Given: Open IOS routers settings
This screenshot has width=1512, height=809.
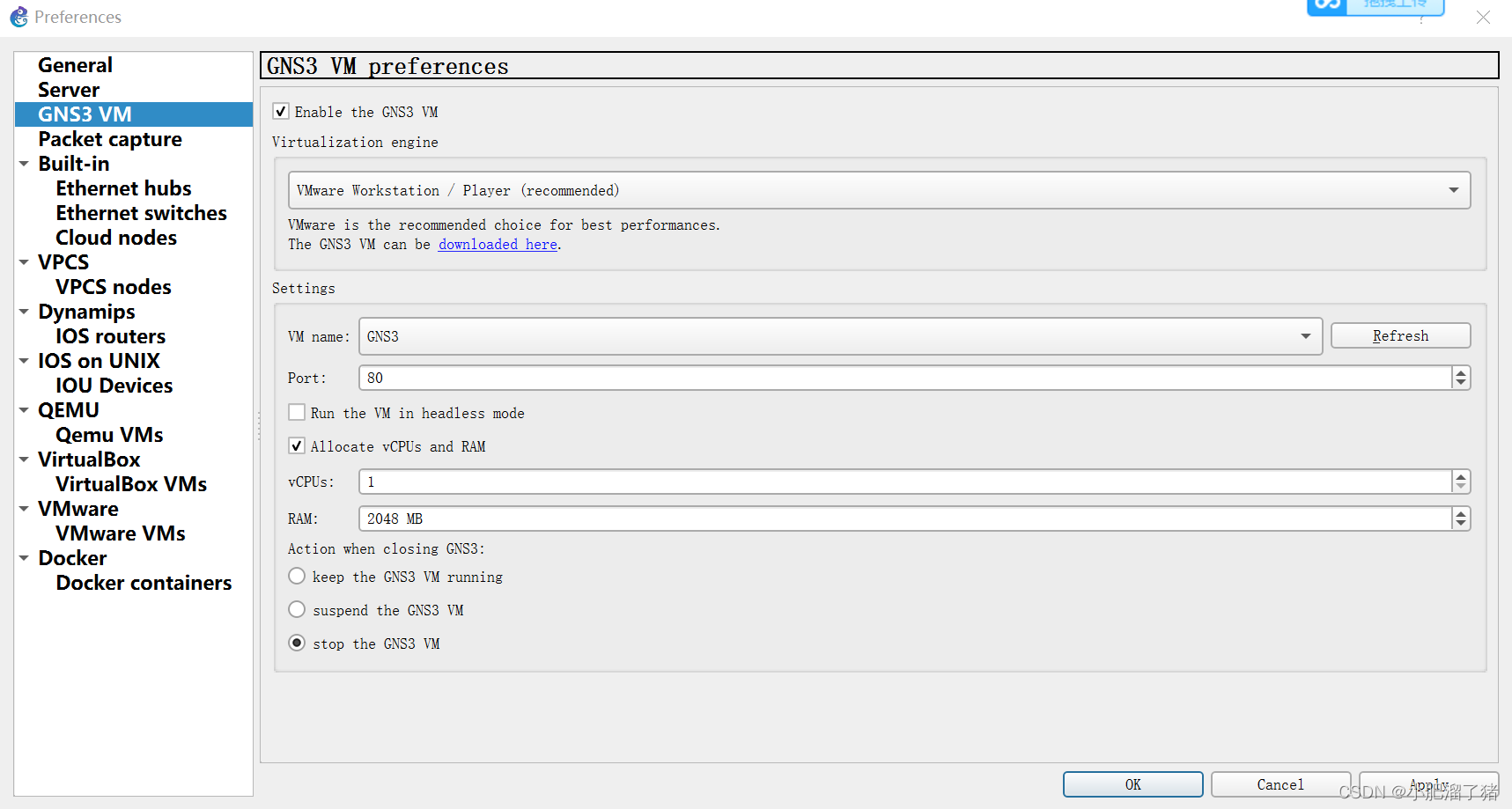Looking at the screenshot, I should point(110,336).
